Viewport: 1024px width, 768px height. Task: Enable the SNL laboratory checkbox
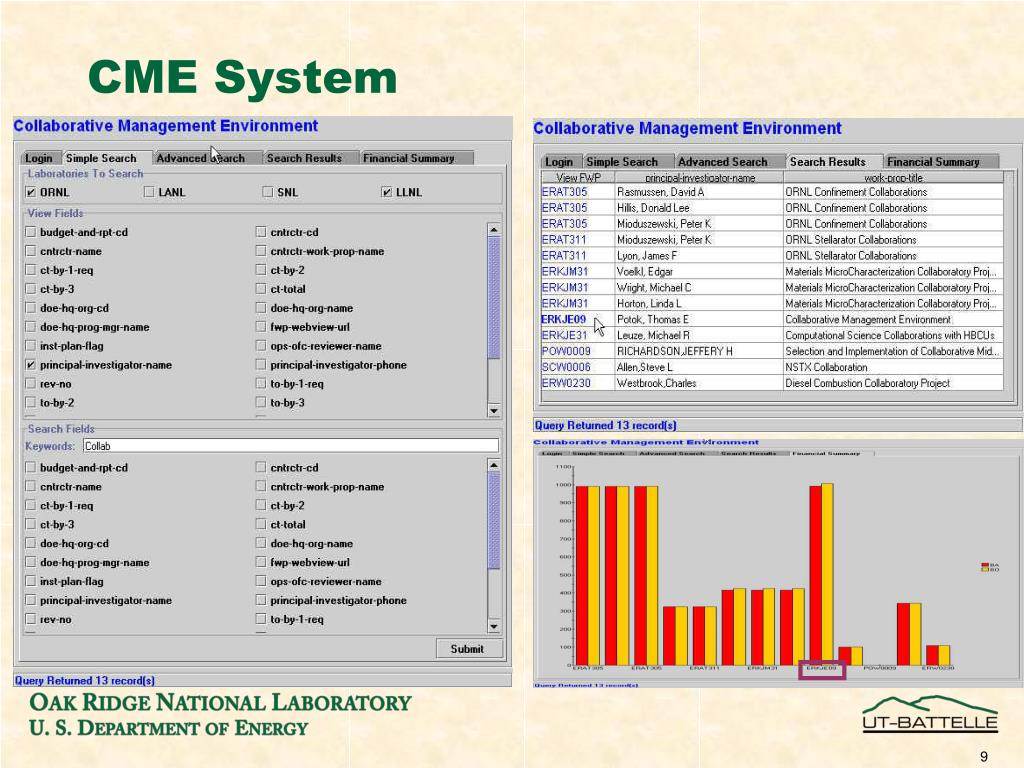click(267, 192)
